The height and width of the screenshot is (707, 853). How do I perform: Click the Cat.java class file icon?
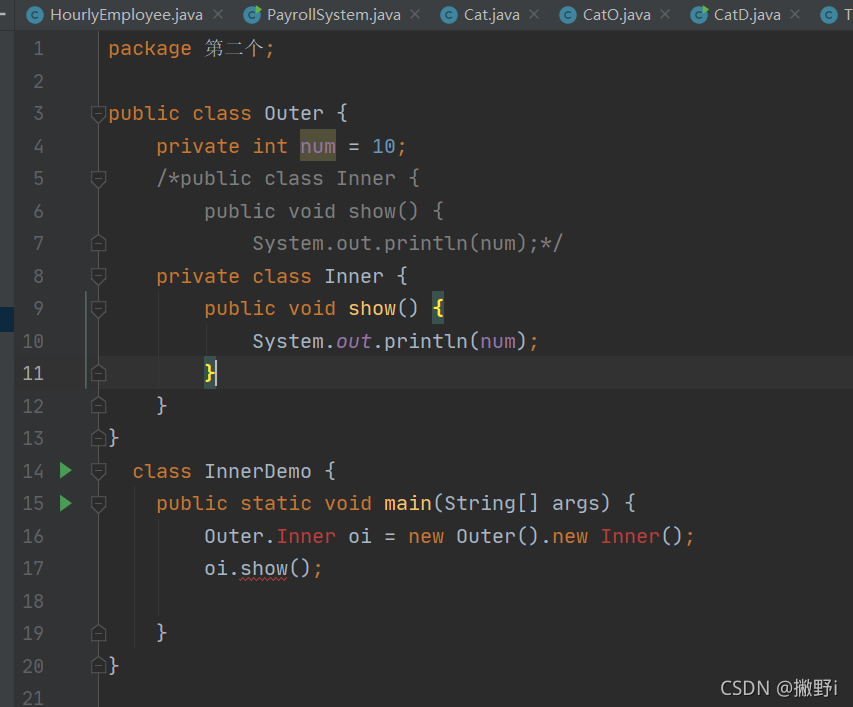click(x=449, y=15)
